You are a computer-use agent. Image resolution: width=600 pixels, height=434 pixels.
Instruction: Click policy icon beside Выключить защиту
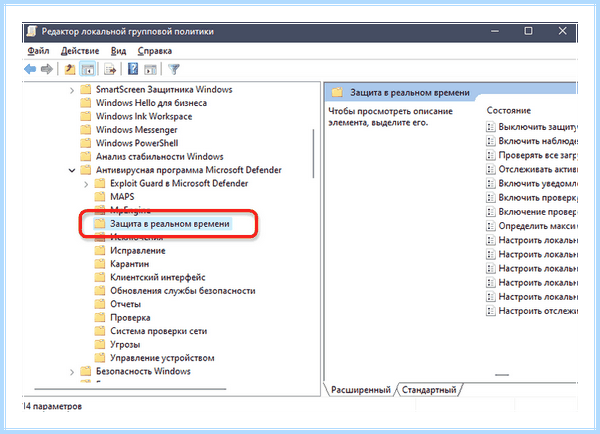491,127
